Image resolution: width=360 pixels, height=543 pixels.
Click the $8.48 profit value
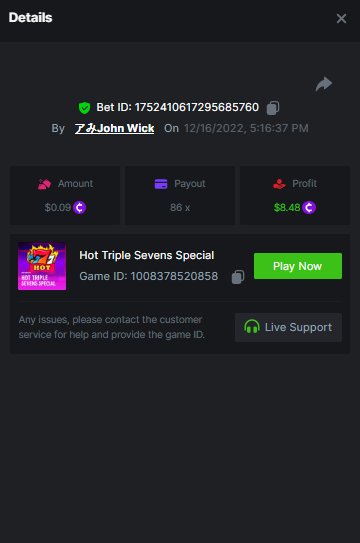[x=287, y=207]
